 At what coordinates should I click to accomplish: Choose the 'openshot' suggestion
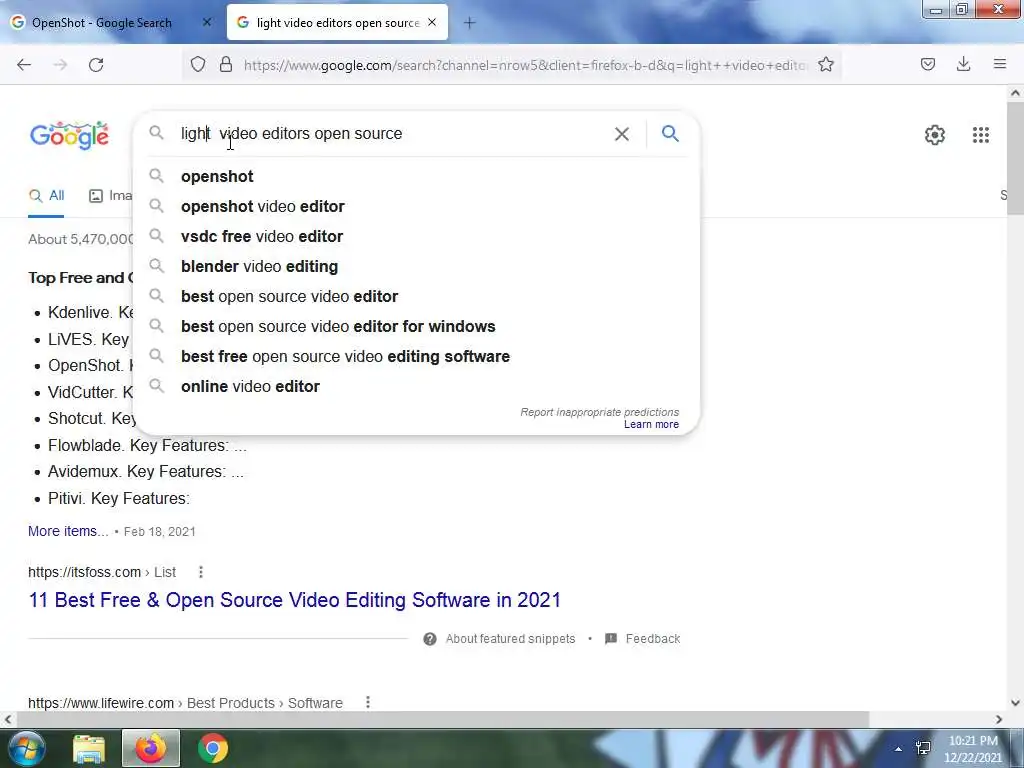[x=417, y=176]
